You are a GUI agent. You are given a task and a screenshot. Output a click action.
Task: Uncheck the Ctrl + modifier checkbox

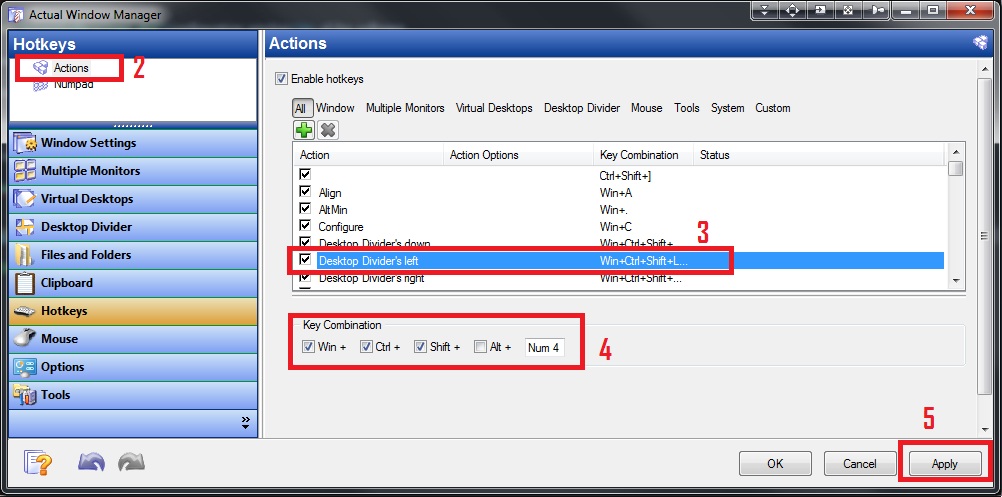pyautogui.click(x=366, y=347)
